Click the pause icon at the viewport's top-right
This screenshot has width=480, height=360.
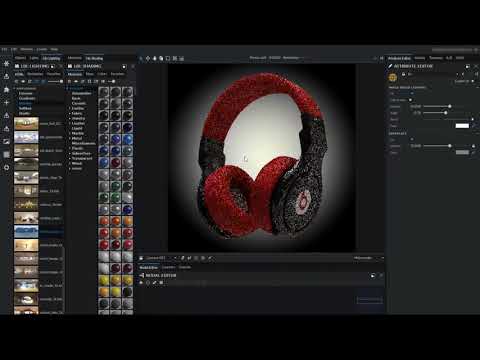click(x=382, y=58)
